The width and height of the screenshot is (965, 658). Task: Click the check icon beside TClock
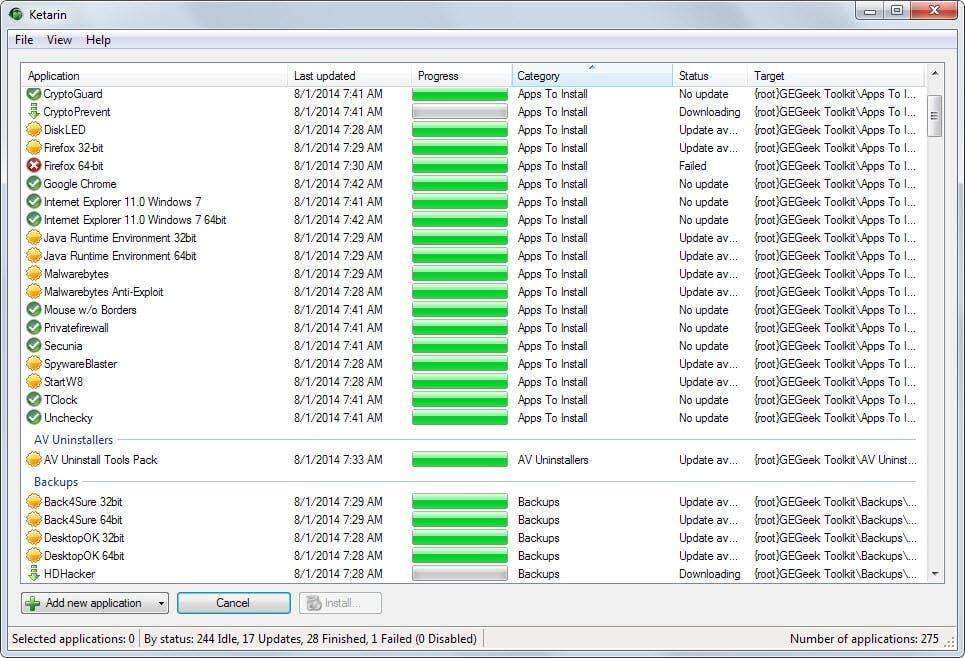tap(34, 399)
